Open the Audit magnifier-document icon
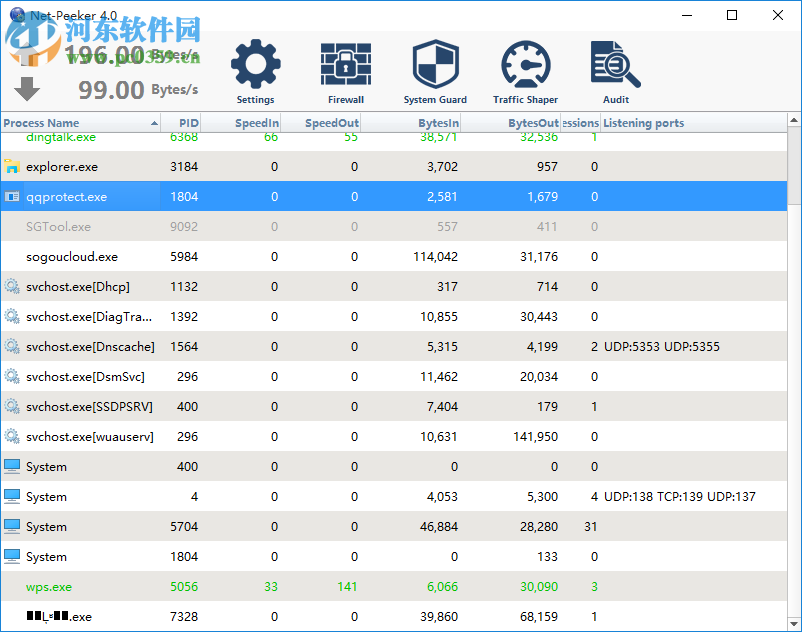Screen dimensions: 802x632 pyautogui.click(x=615, y=63)
